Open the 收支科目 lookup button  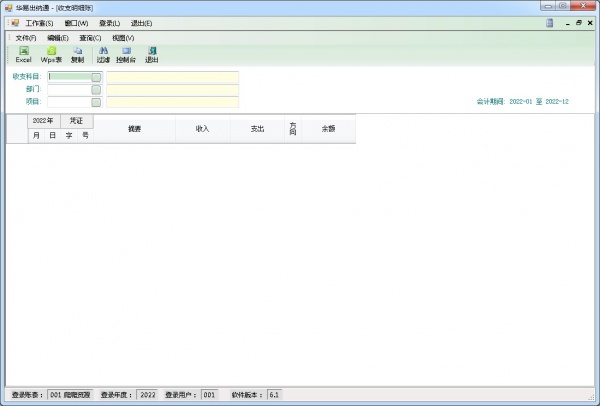coord(96,77)
